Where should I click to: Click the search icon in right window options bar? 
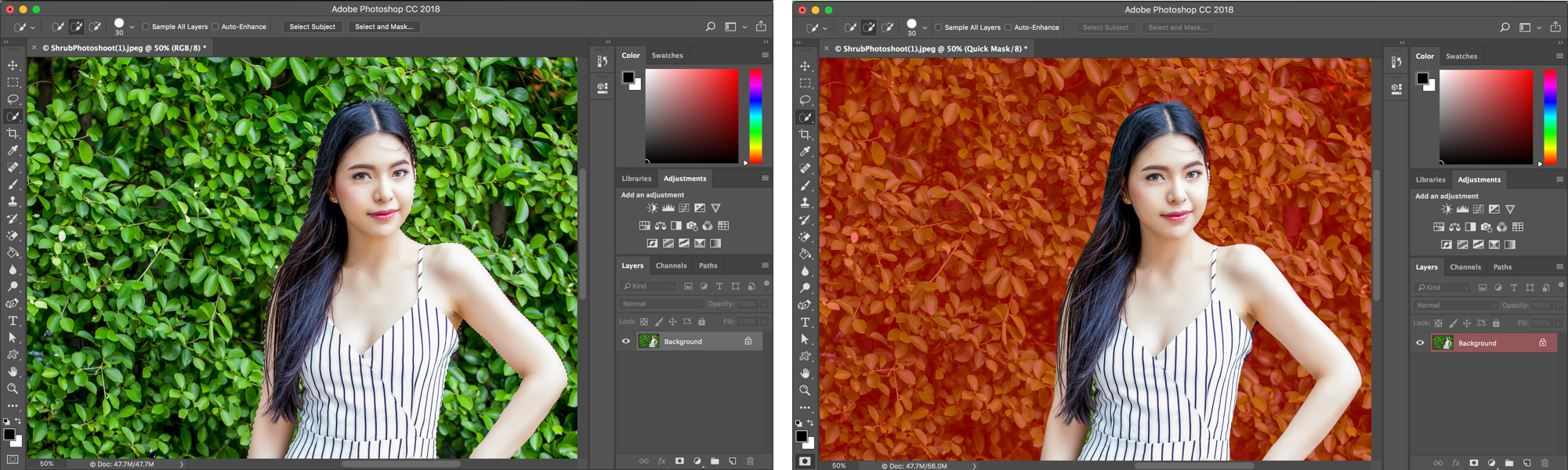pos(1505,27)
